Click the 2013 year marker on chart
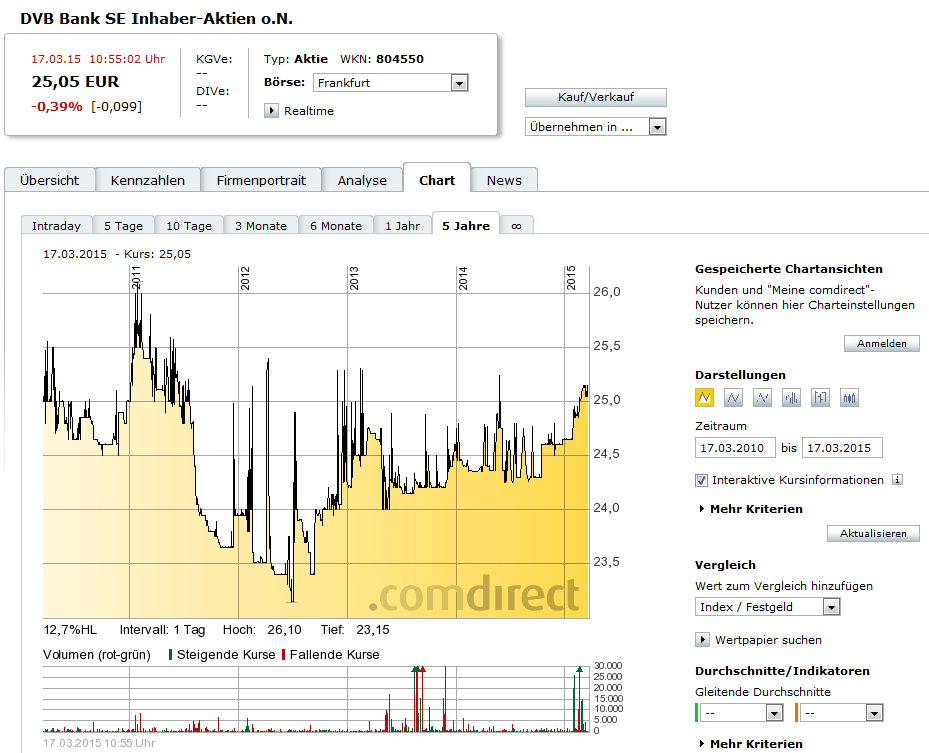 click(354, 278)
